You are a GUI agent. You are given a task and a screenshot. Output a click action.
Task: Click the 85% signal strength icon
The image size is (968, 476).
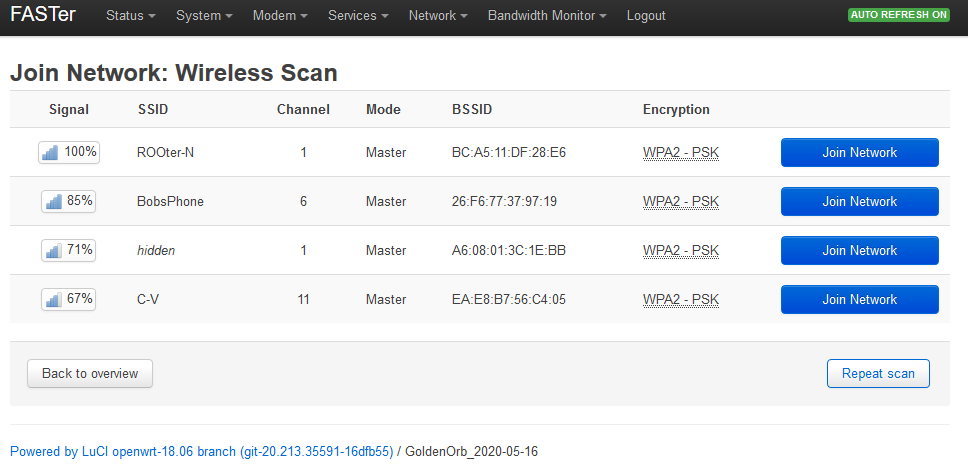point(54,201)
